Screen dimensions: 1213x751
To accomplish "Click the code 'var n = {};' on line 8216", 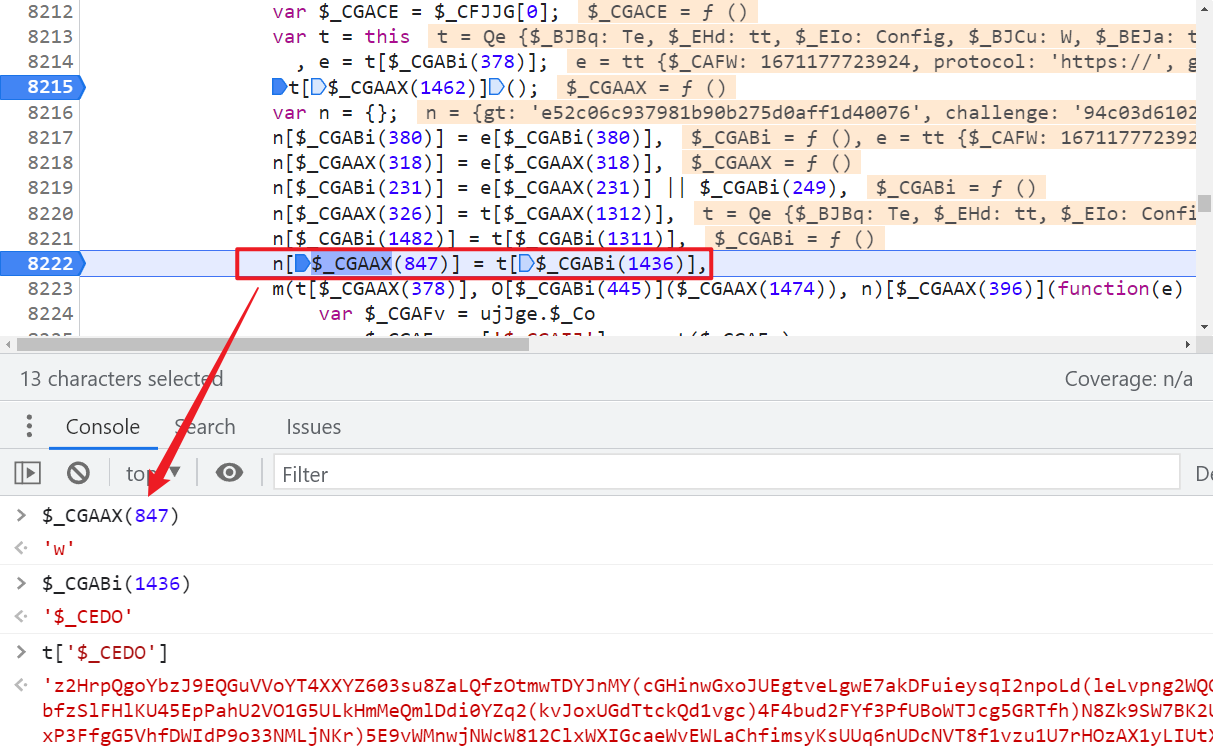I will (335, 112).
